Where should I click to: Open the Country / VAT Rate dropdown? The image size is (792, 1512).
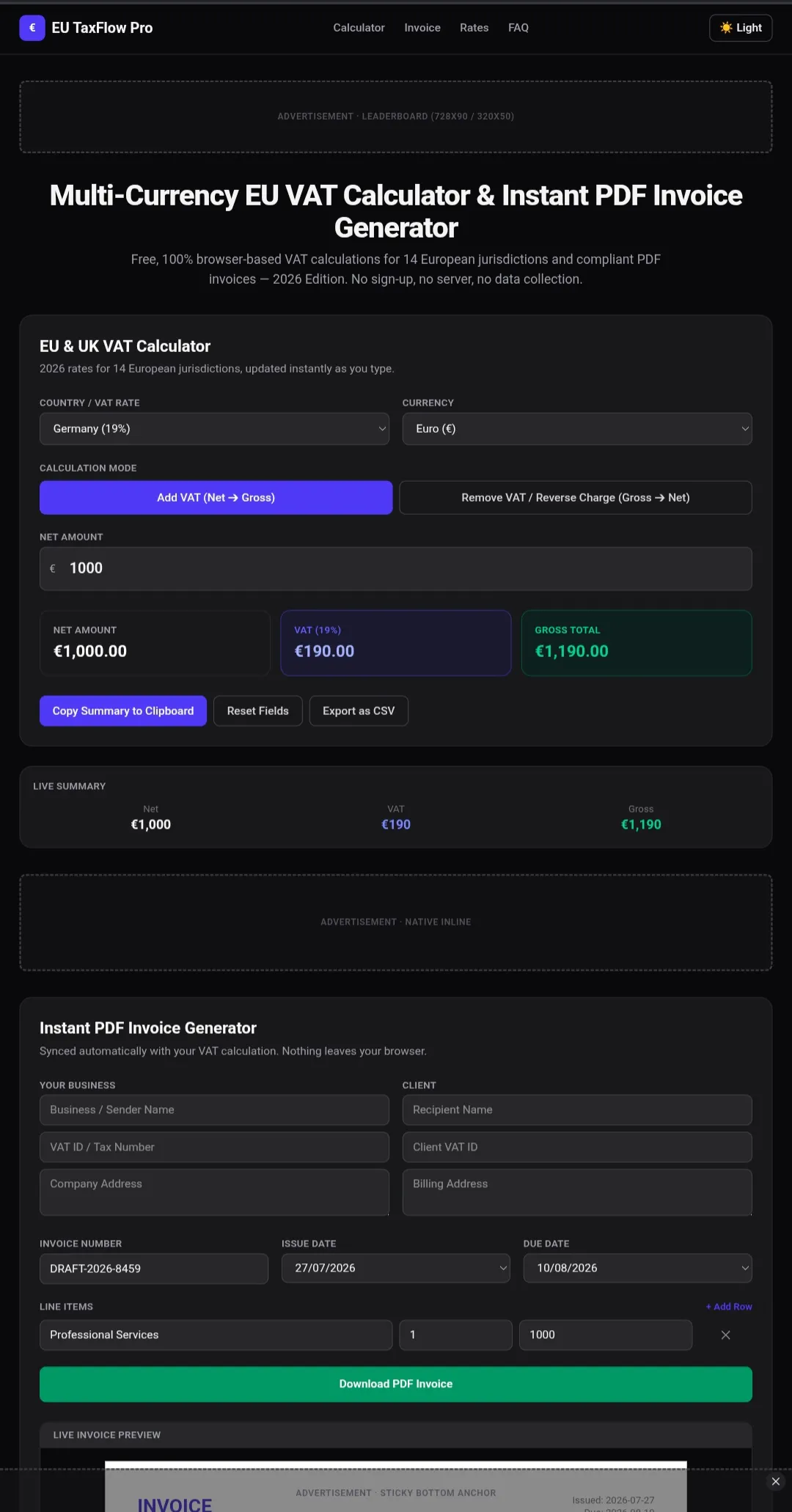214,429
